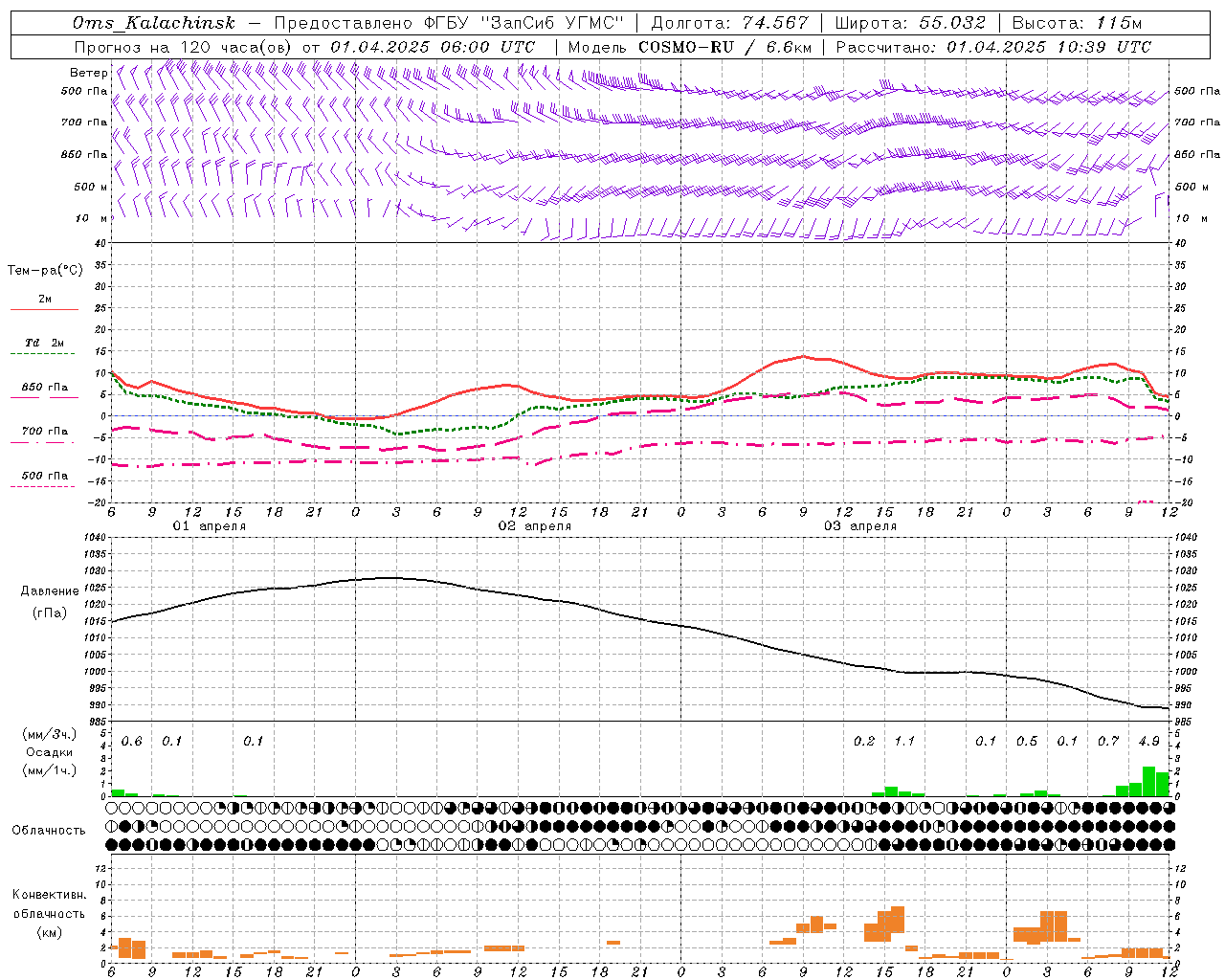Click the 'Td 2м' dew point legend label
Viewport: 1225px width, 980px height.
pos(45,343)
